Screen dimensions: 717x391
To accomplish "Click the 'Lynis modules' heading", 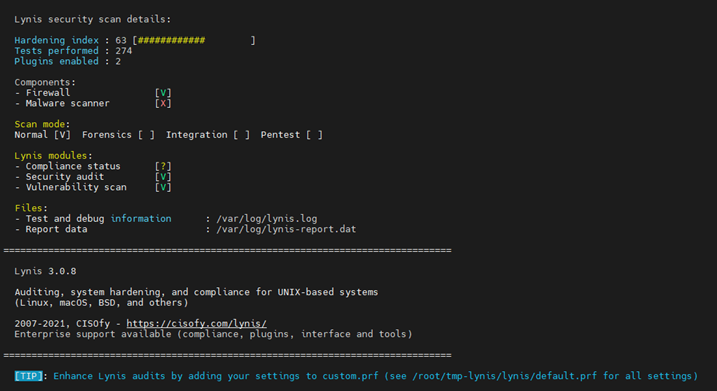I will [50, 156].
